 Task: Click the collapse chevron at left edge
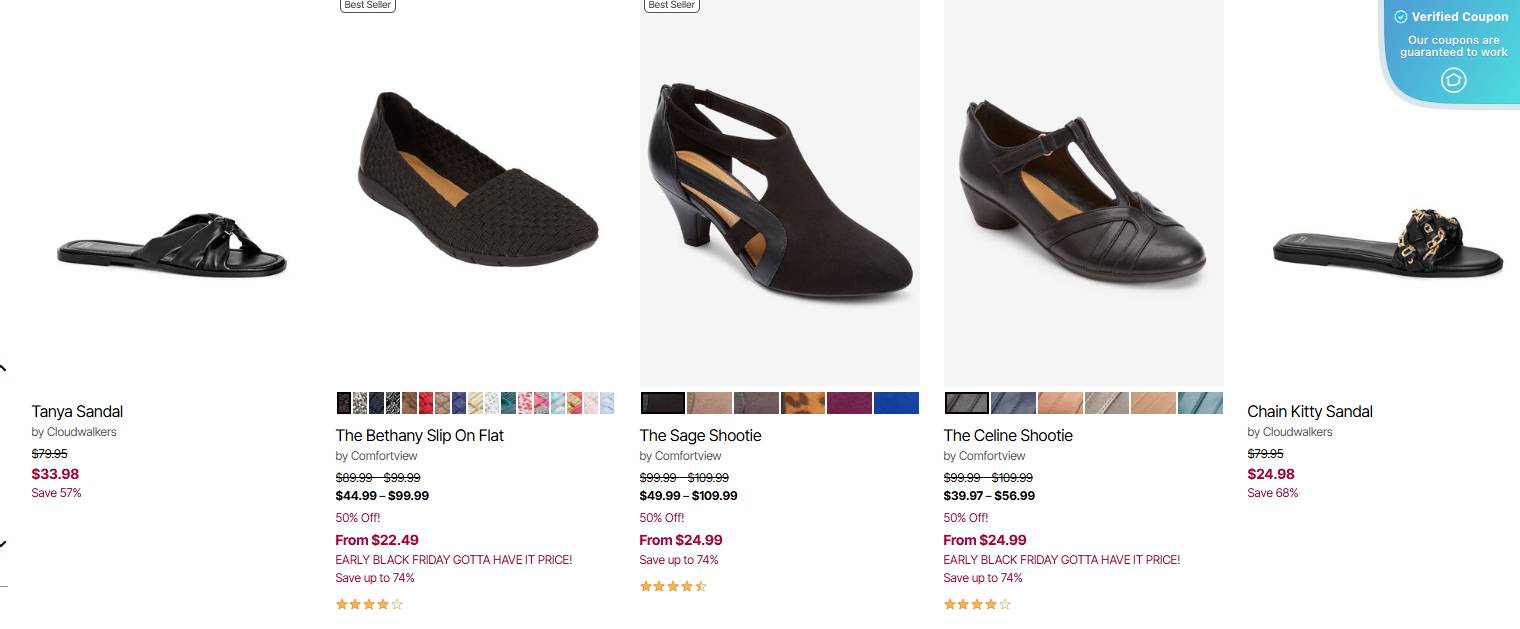3,368
